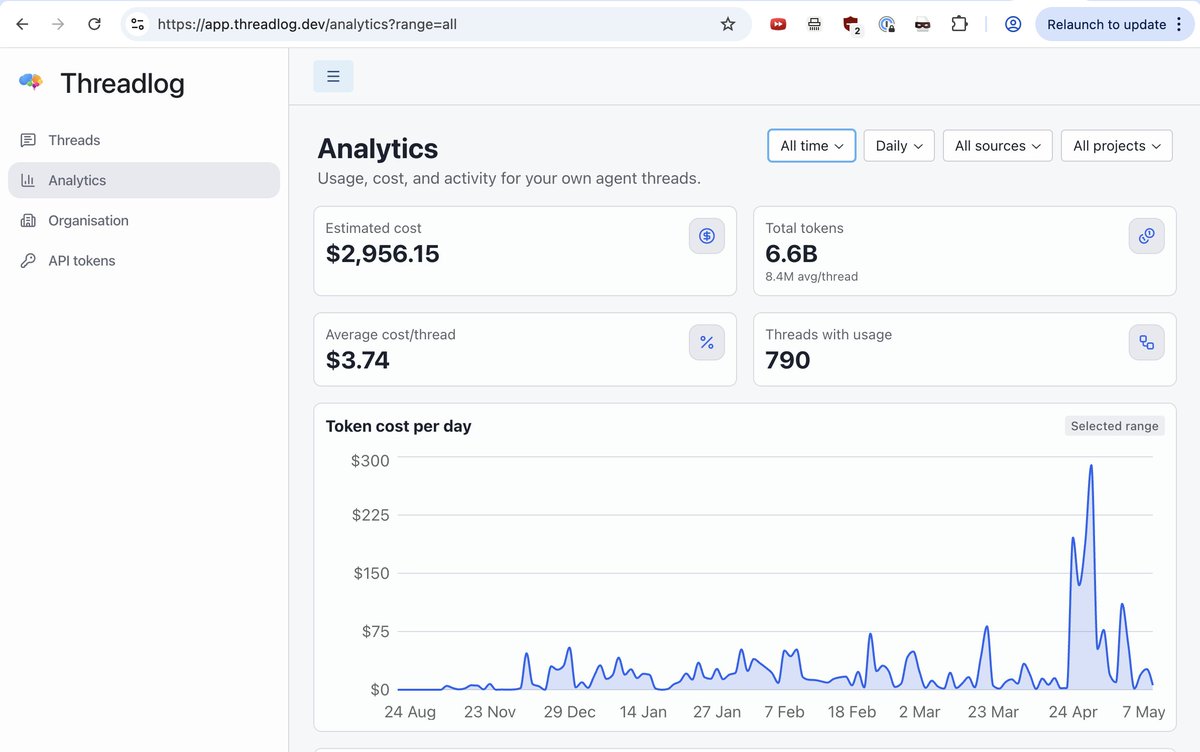The width and height of the screenshot is (1200, 752).
Task: Open the red YouTube-style extension icon
Action: coord(778,24)
